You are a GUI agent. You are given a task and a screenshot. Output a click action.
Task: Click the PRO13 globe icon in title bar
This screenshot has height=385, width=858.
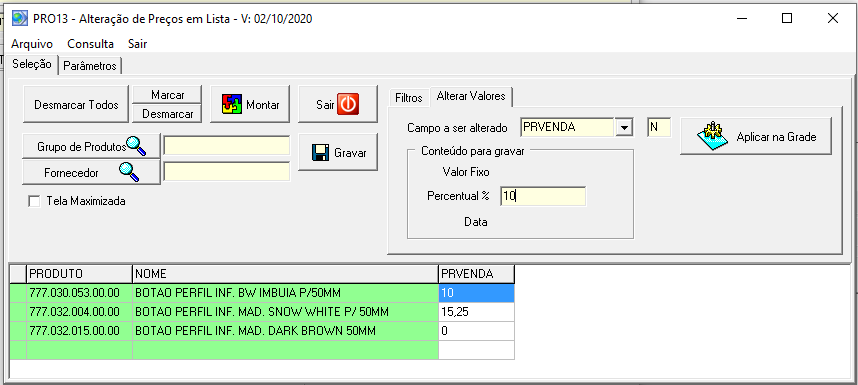[20, 18]
